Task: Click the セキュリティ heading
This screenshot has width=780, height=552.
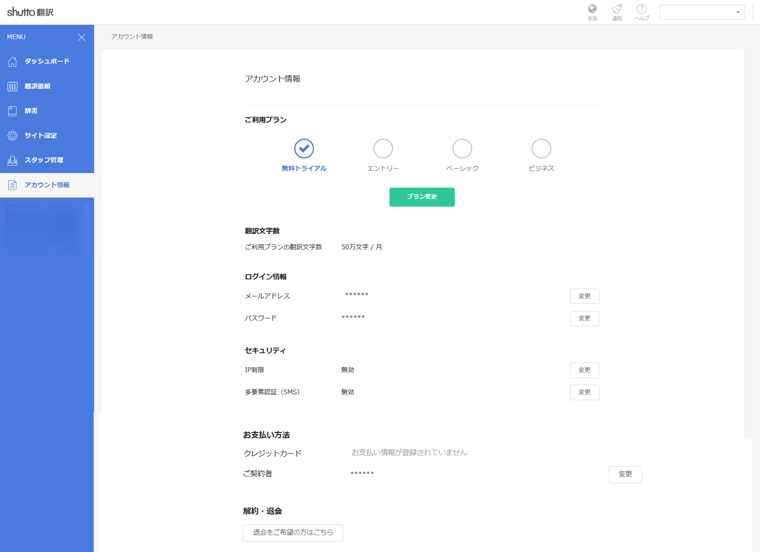Action: pos(265,351)
